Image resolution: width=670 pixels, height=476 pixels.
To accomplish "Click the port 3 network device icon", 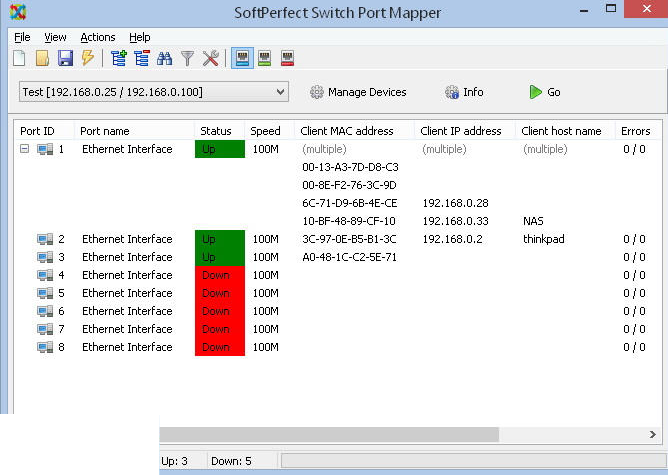I will [45, 257].
